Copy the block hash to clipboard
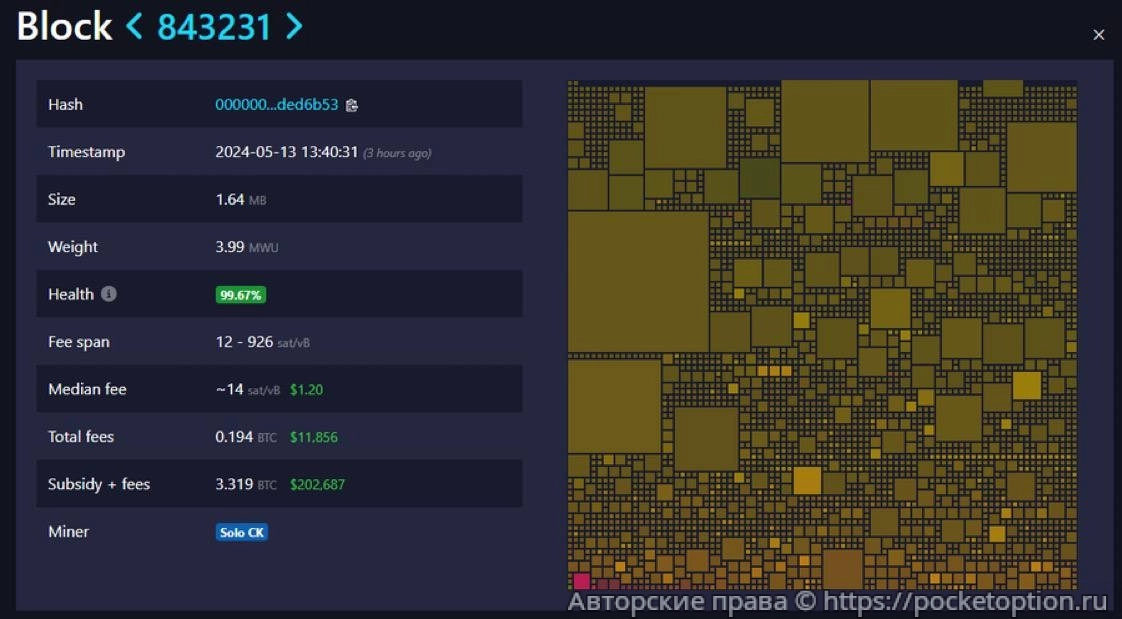Image resolution: width=1122 pixels, height=619 pixels. [x=352, y=105]
